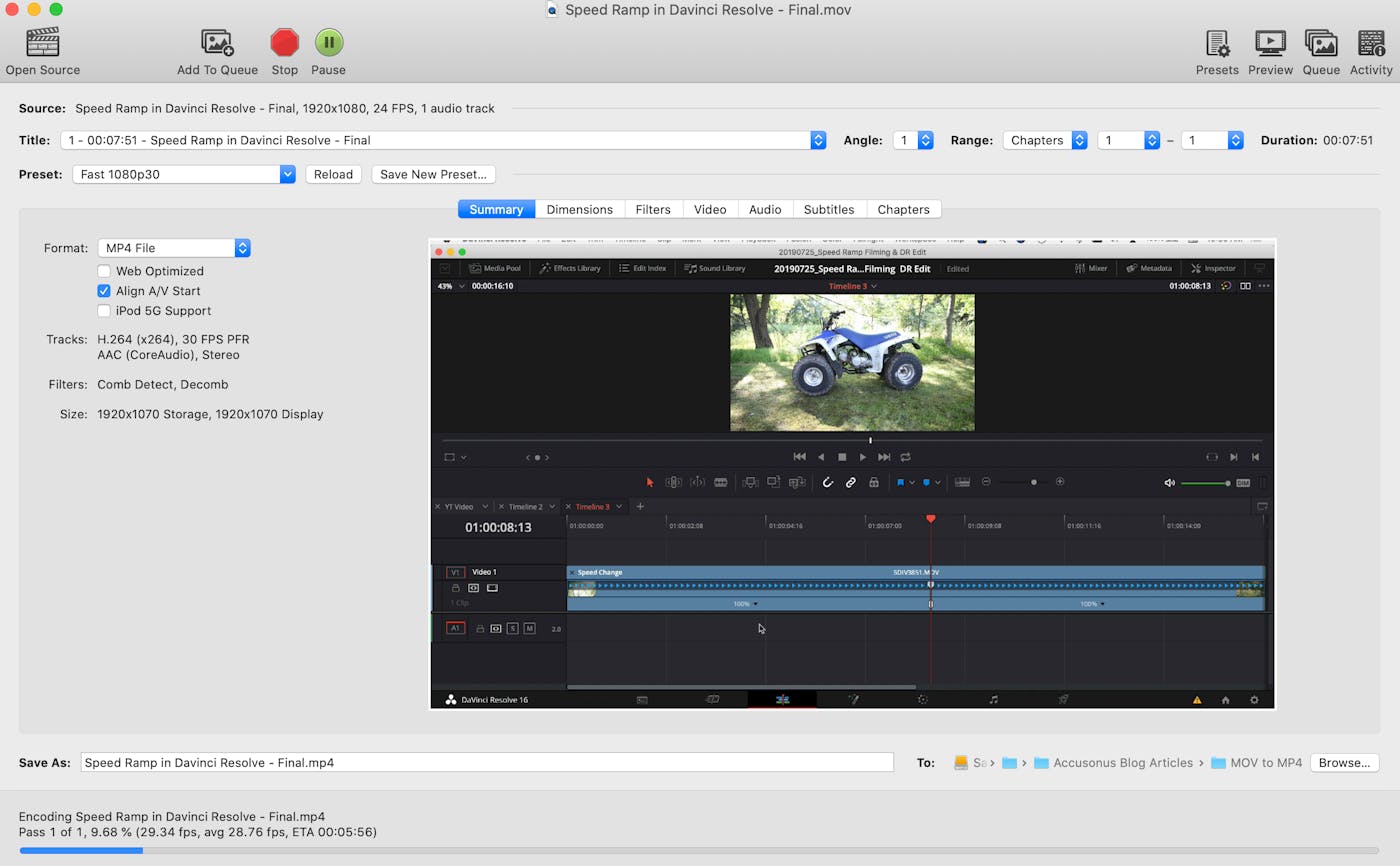Open the ending chapter dropdown
This screenshot has width=1400, height=866.
[x=1212, y=140]
